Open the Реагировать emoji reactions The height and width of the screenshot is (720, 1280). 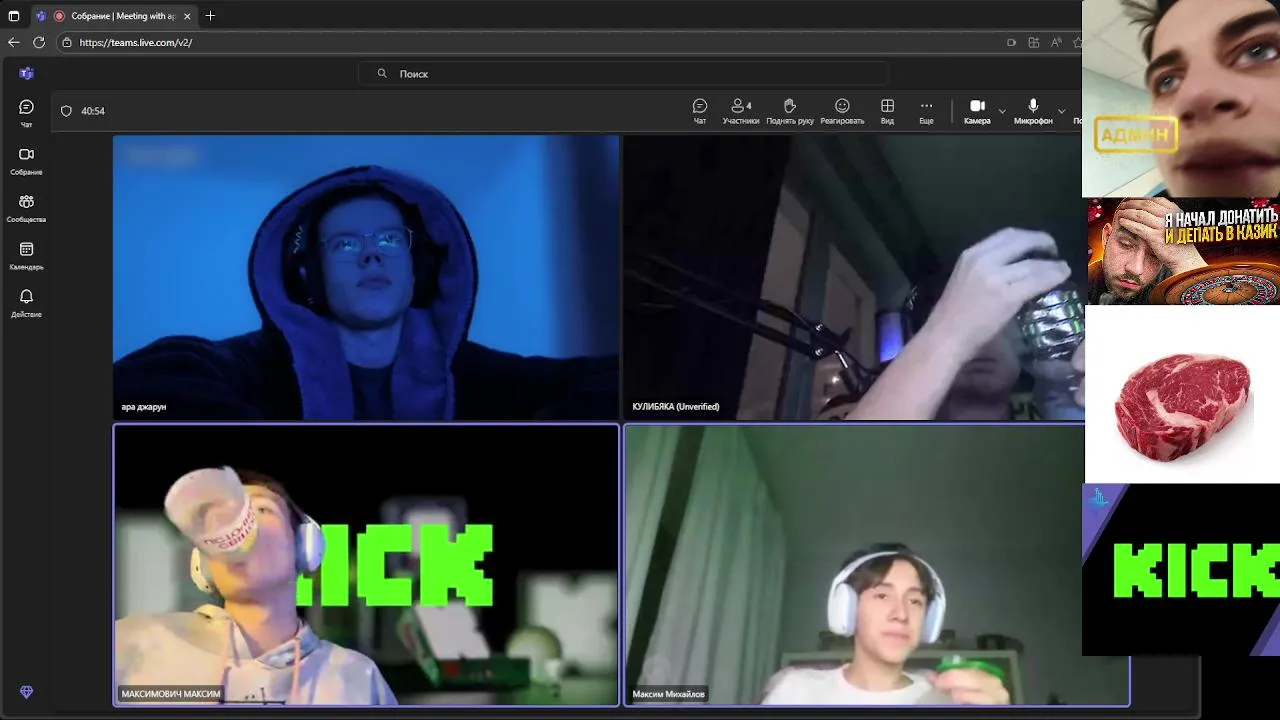[x=842, y=111]
